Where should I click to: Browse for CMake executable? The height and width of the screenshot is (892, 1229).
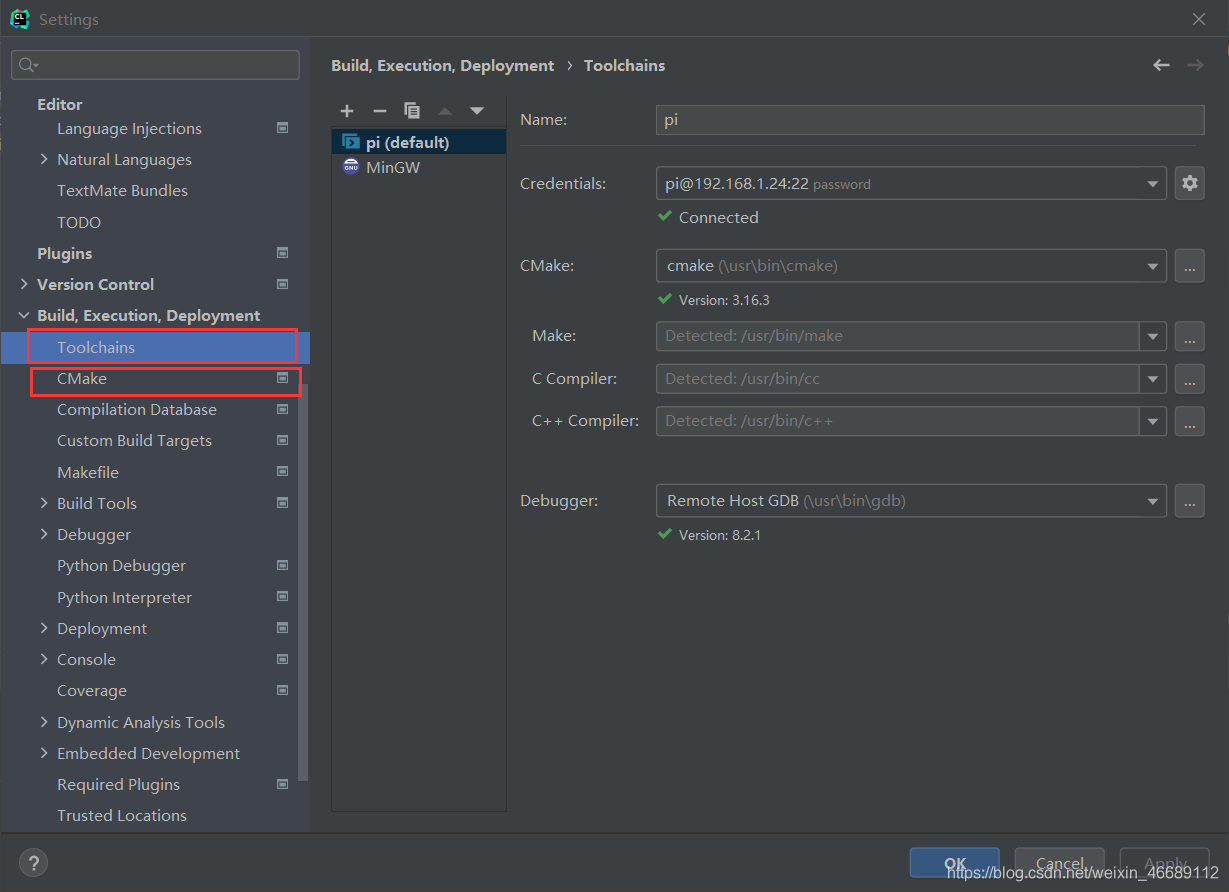coord(1189,266)
